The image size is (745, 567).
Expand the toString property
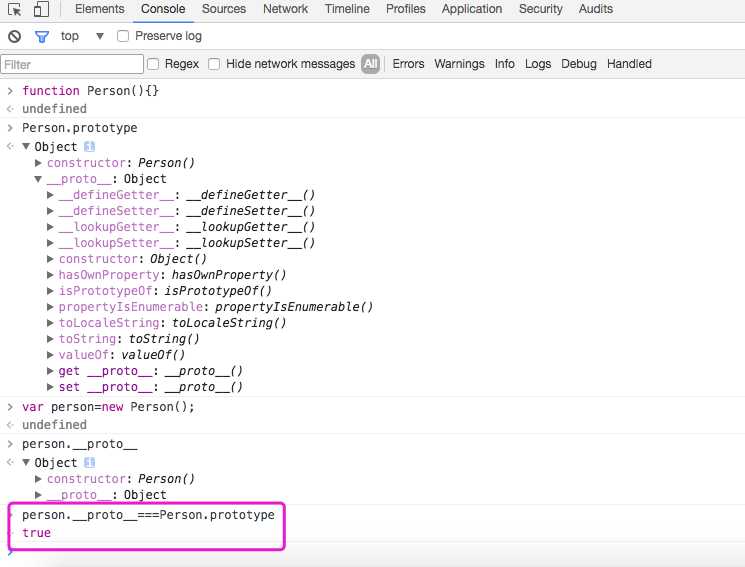(x=50, y=339)
